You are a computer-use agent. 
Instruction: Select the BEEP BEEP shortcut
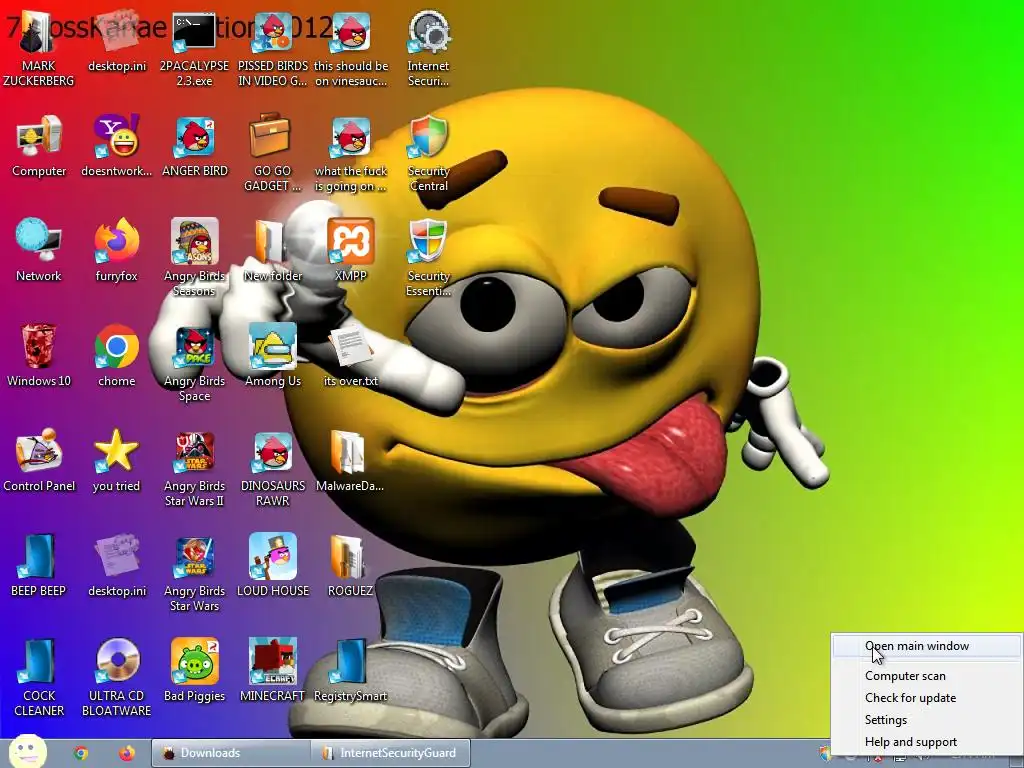coord(39,566)
